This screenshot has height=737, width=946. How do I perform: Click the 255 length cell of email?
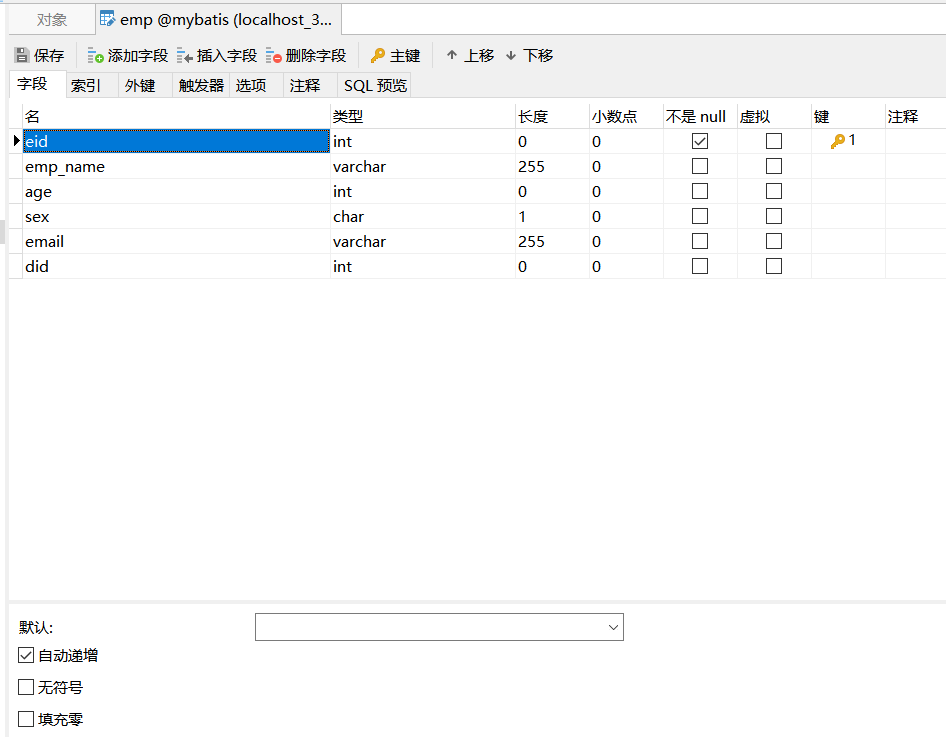[552, 241]
